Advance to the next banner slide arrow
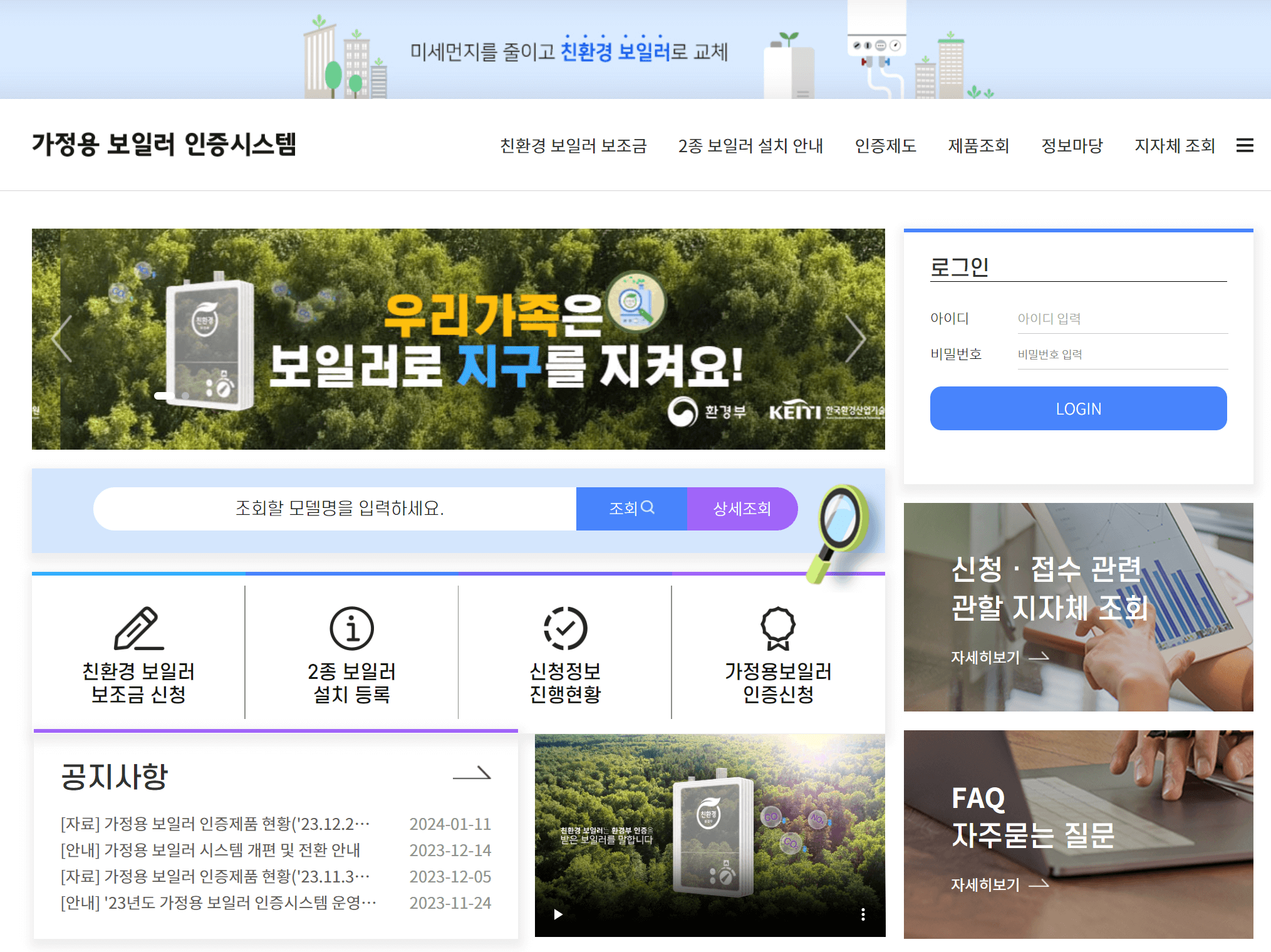The width and height of the screenshot is (1271, 952). tap(855, 338)
